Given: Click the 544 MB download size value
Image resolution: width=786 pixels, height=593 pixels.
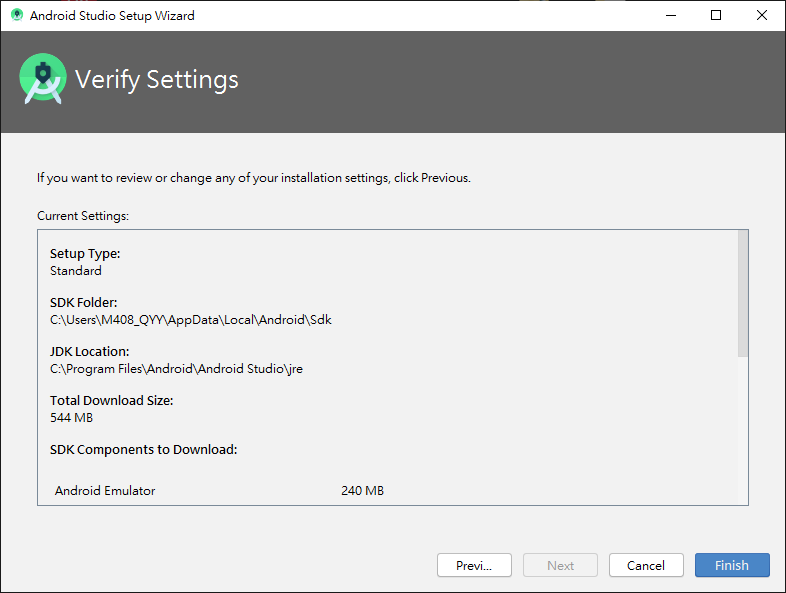Looking at the screenshot, I should 71,418.
